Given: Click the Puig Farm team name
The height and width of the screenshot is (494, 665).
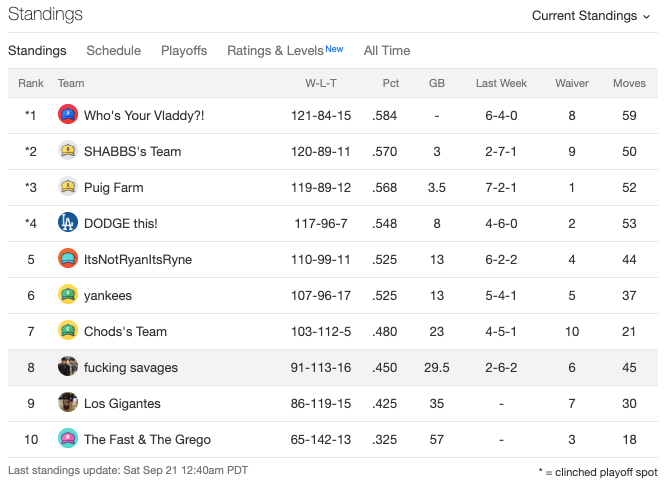Looking at the screenshot, I should pyautogui.click(x=113, y=187).
